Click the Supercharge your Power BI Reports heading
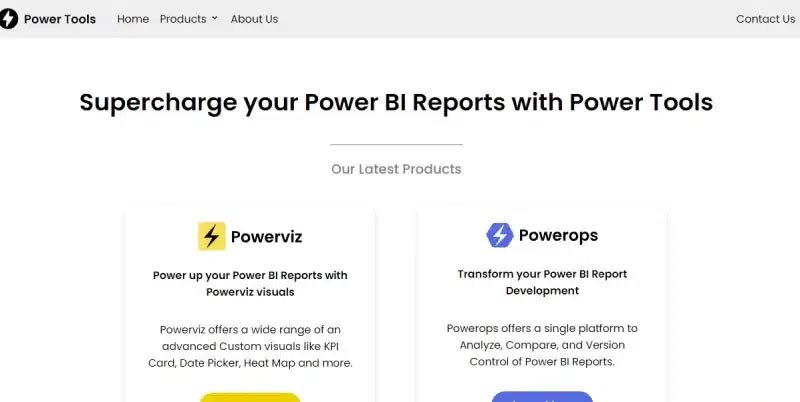The width and height of the screenshot is (800, 402). click(396, 102)
